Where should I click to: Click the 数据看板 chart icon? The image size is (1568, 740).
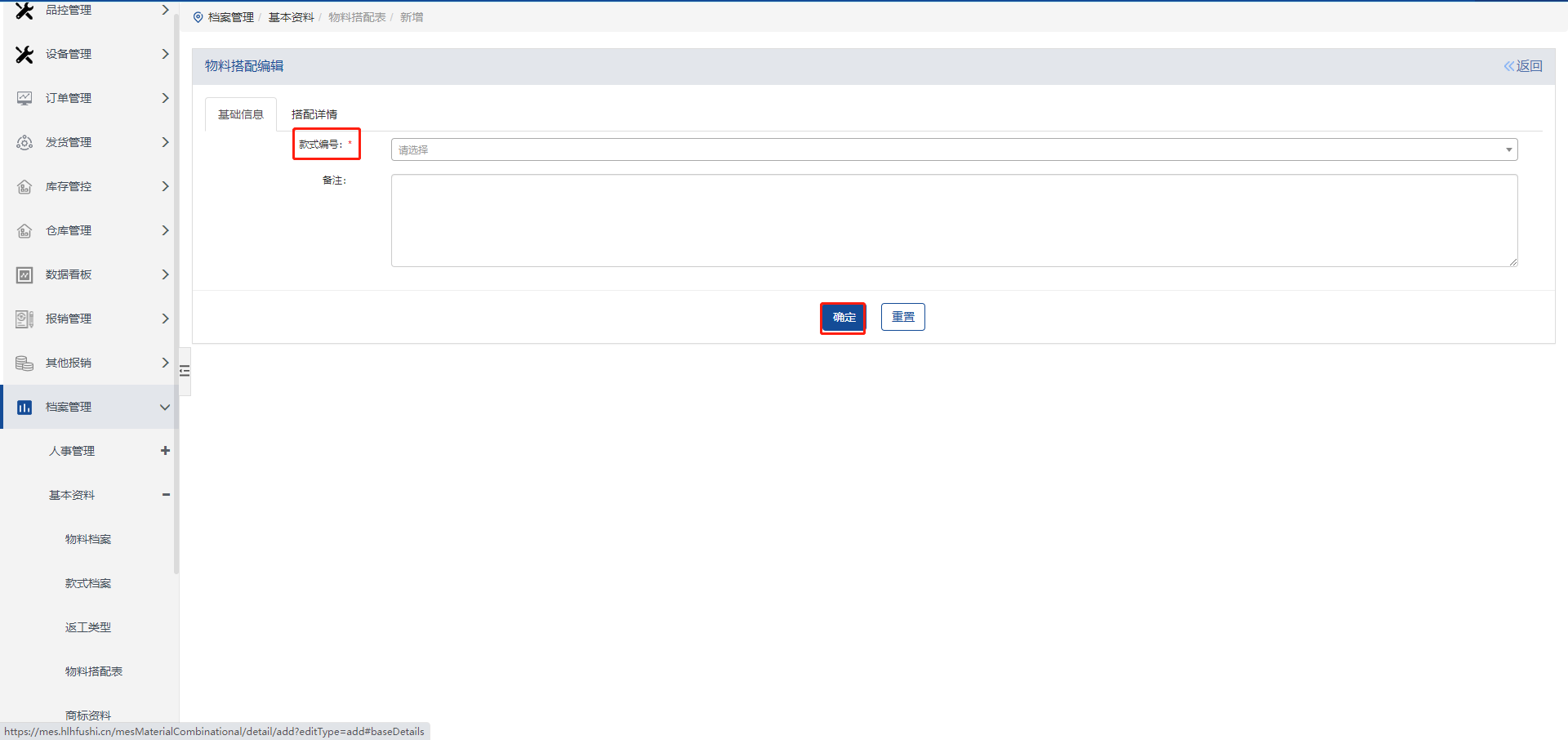pos(24,274)
